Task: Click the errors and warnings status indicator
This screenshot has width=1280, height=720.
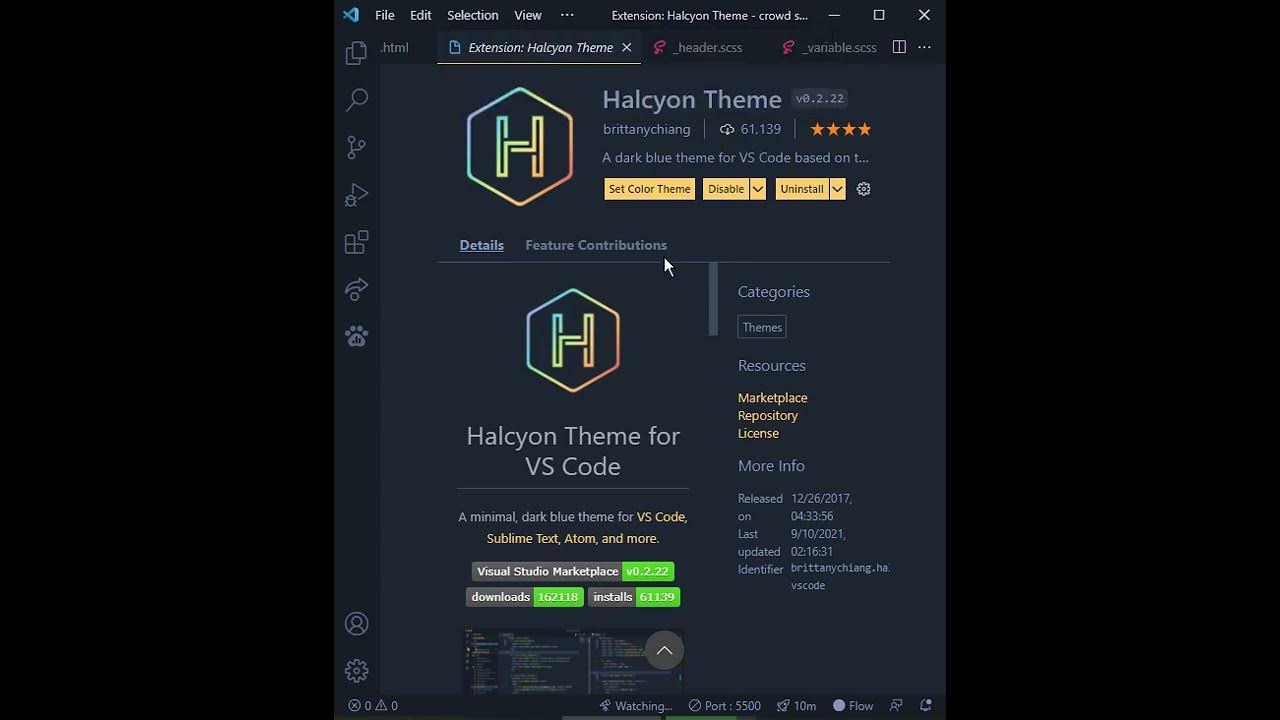Action: point(373,705)
